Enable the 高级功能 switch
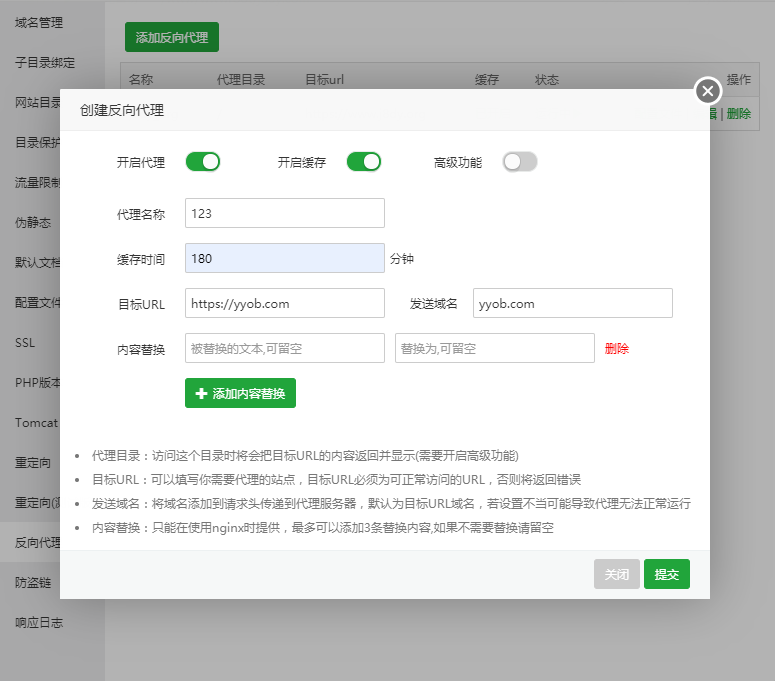This screenshot has width=775, height=681. click(x=520, y=162)
